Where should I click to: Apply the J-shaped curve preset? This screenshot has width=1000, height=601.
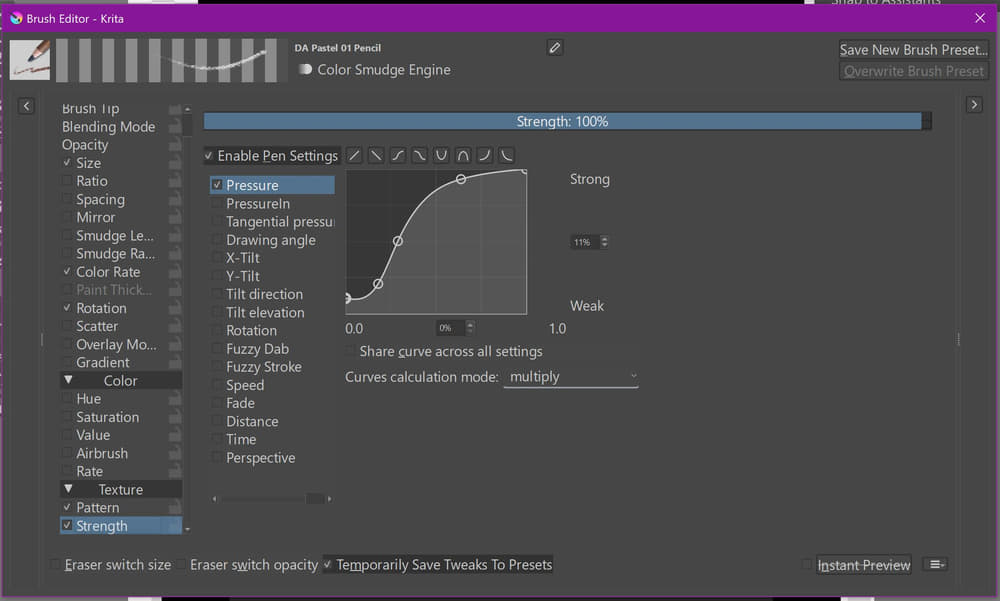pyautogui.click(x=485, y=156)
